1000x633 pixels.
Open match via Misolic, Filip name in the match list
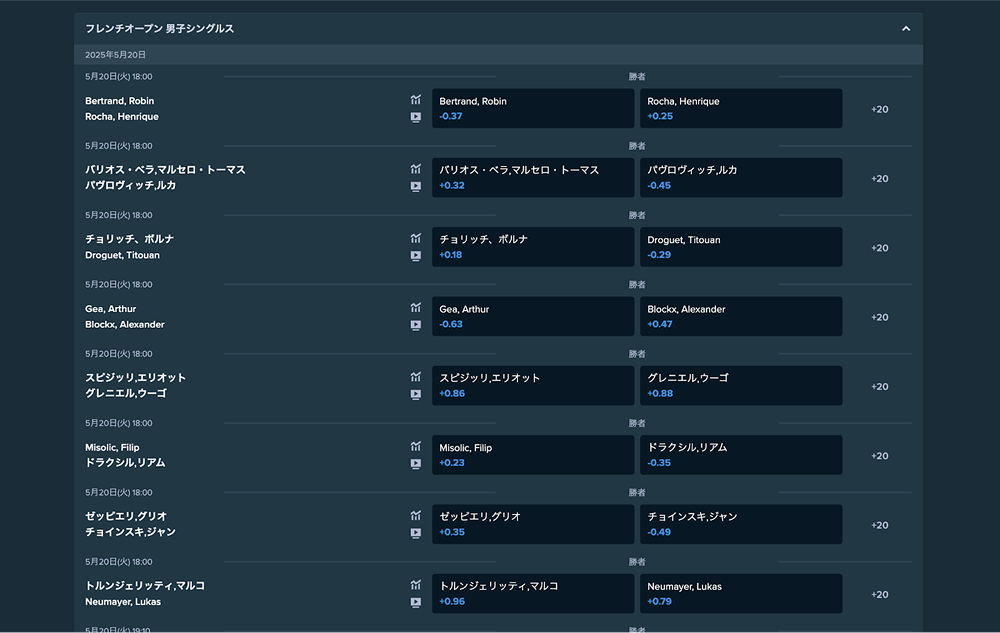(112, 447)
